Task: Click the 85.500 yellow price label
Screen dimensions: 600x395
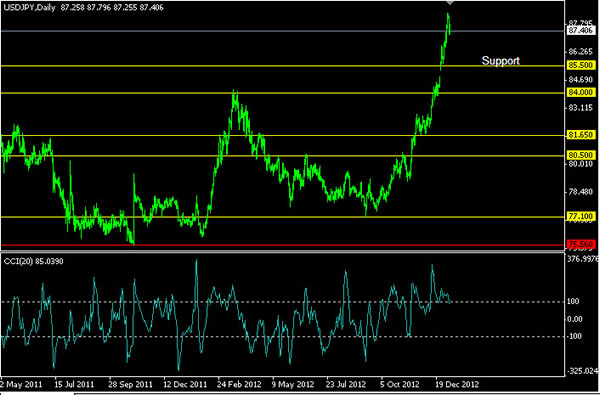Action: 581,65
